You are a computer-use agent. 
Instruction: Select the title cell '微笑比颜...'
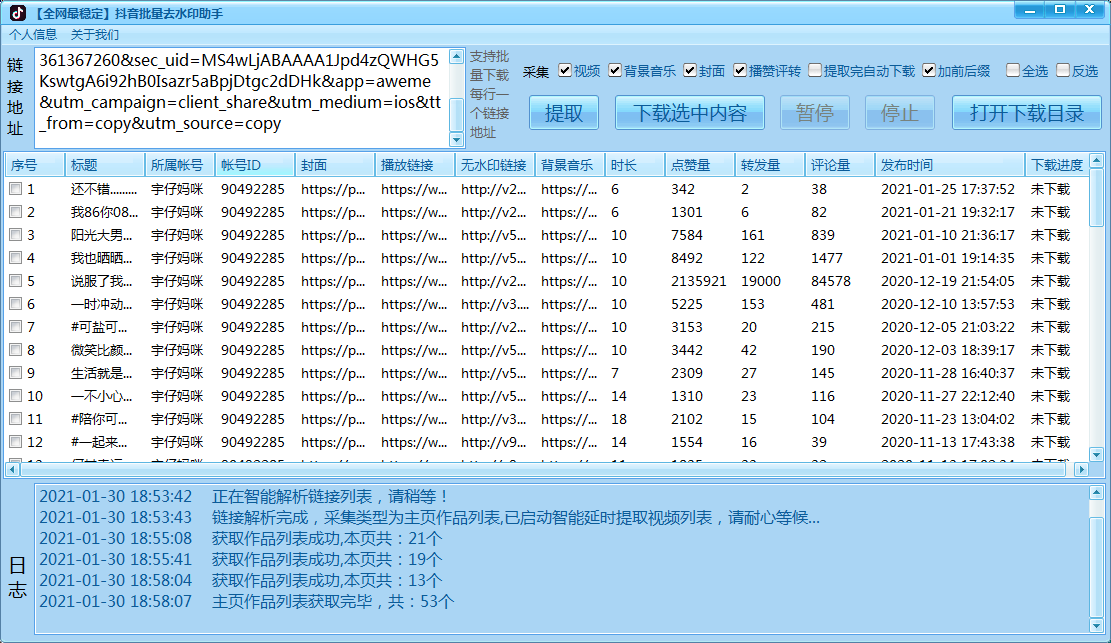click(x=101, y=350)
